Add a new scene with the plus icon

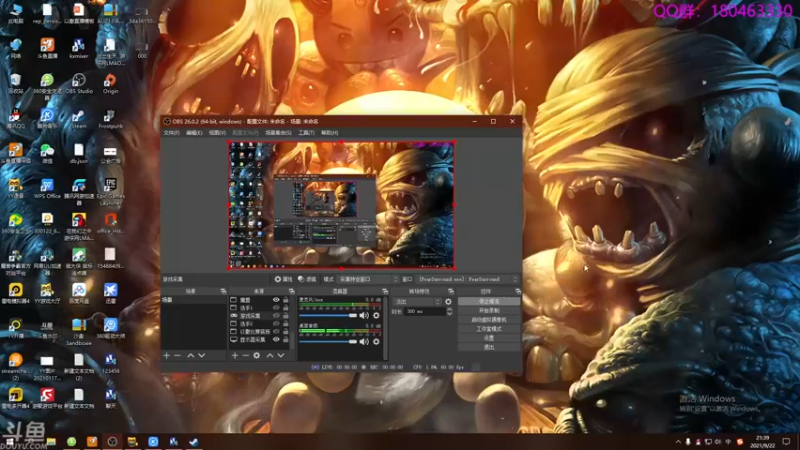click(166, 355)
